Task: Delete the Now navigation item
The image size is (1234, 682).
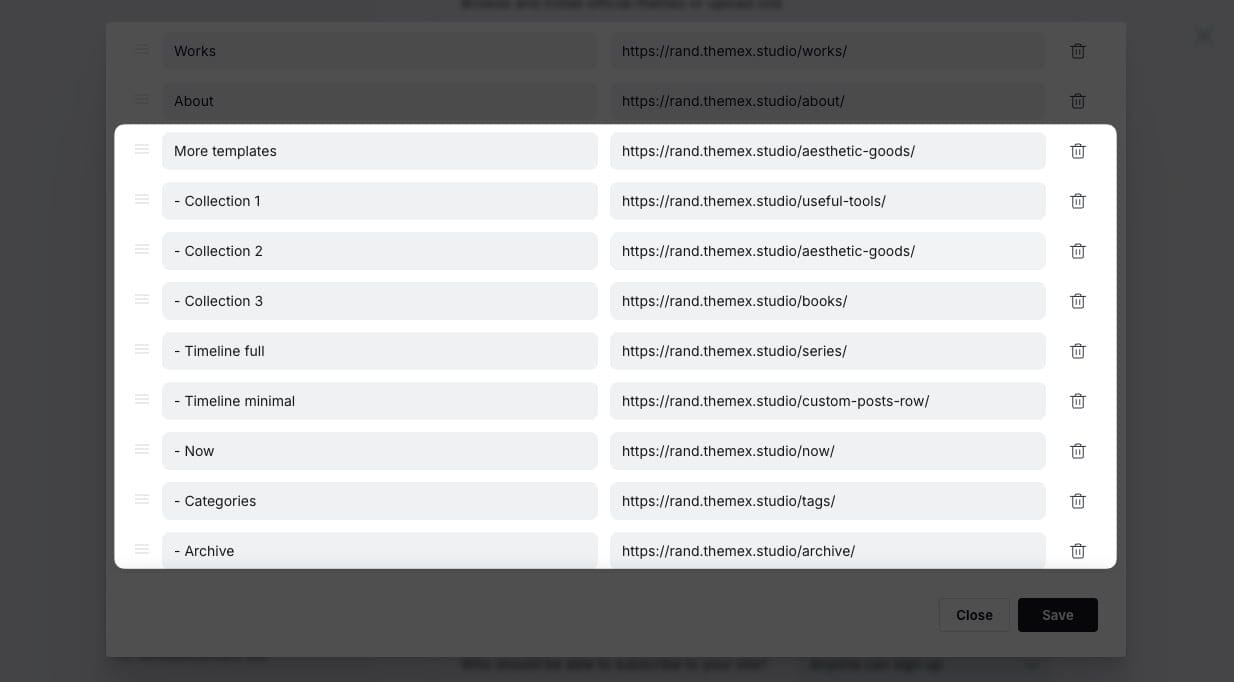Action: (x=1077, y=451)
